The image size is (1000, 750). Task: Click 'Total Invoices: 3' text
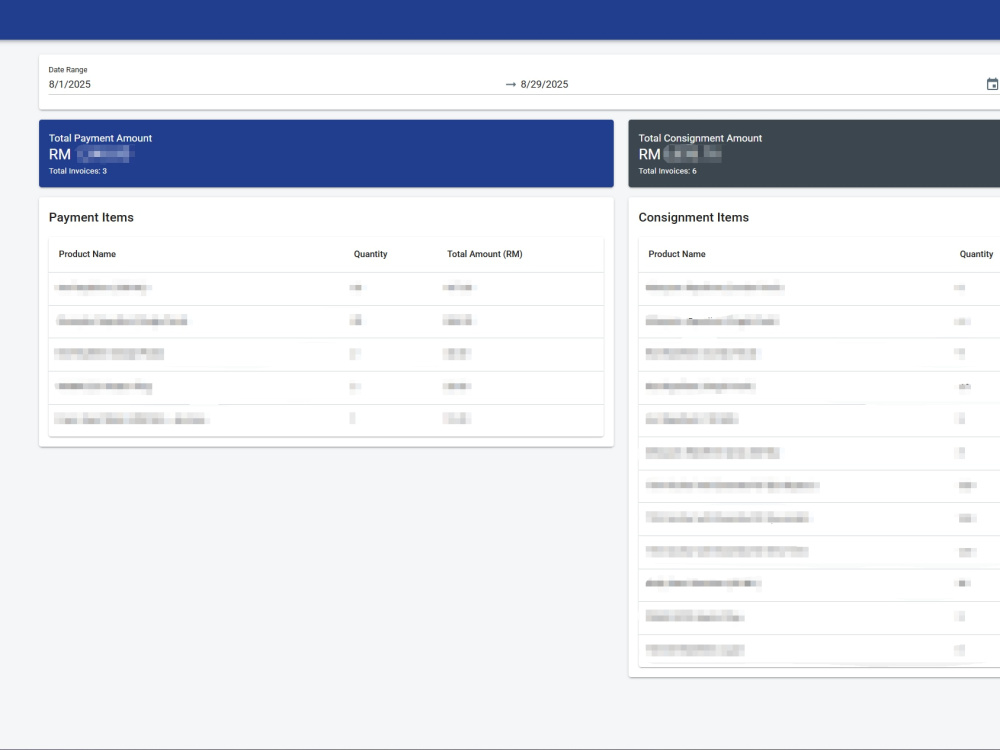pos(78,171)
